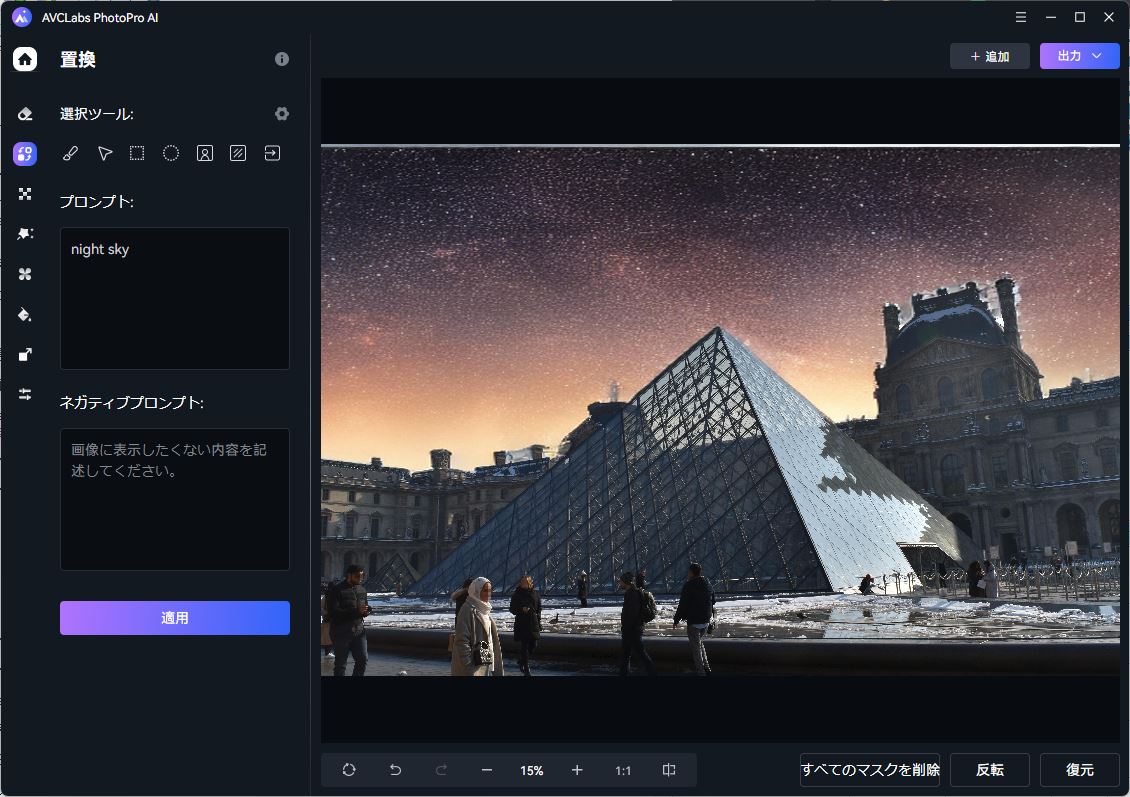Open the eraser tool in sidebar

(x=25, y=114)
